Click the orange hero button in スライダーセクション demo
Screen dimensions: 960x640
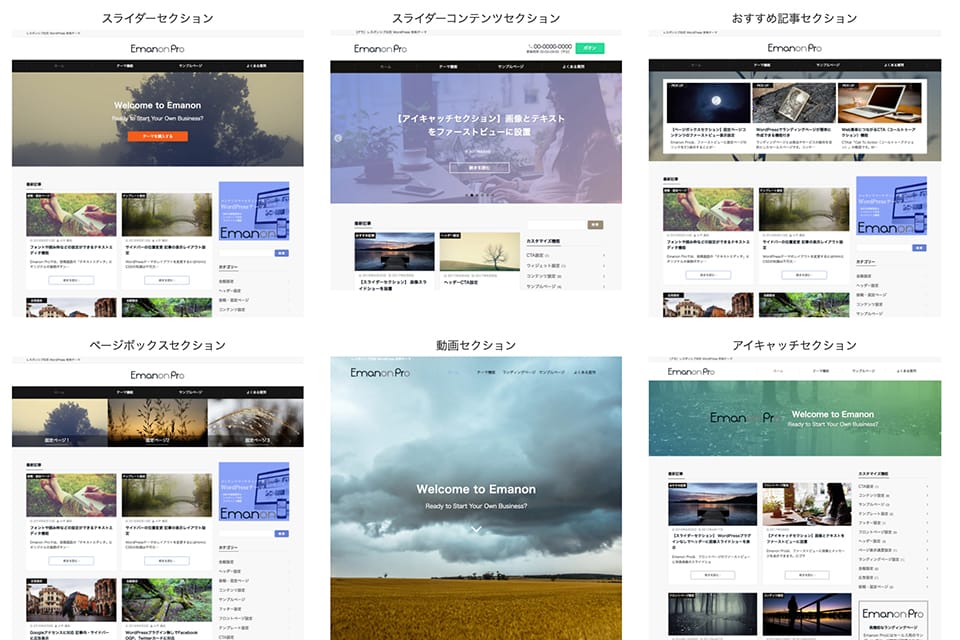tap(157, 136)
